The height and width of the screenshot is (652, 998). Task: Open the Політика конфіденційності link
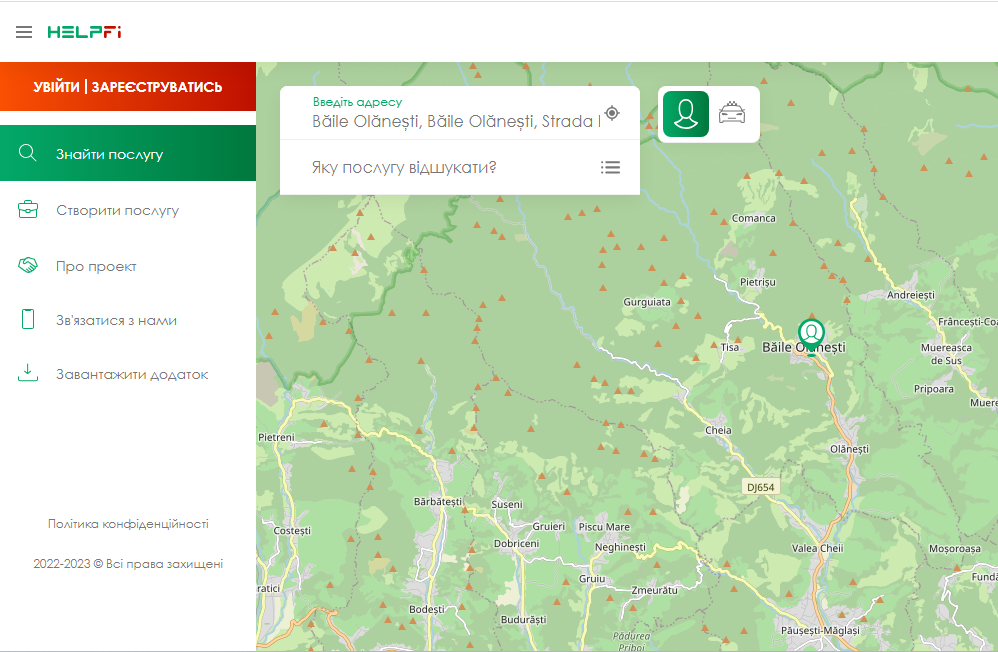coord(128,524)
